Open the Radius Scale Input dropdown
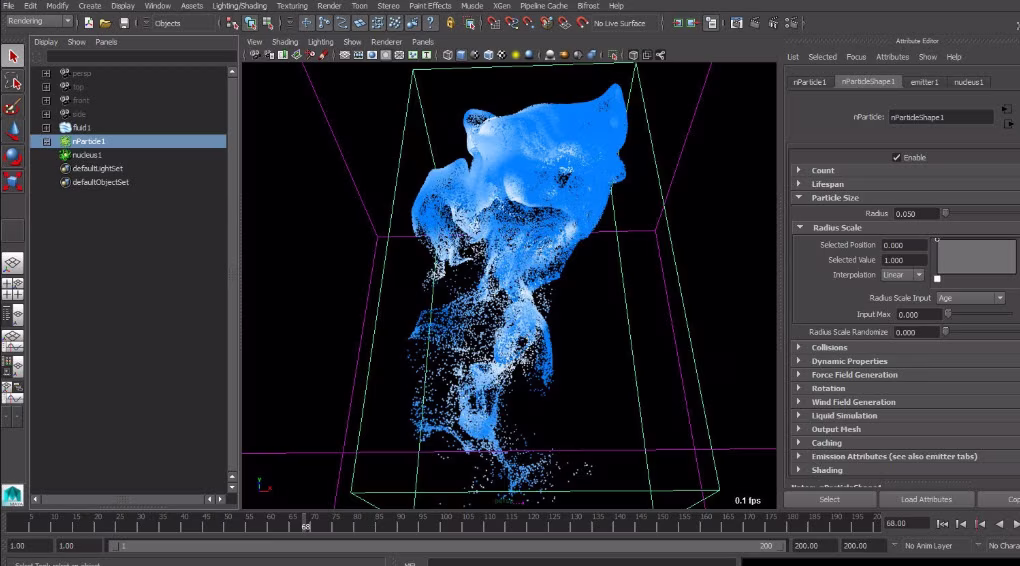This screenshot has height=566, width=1020. 970,298
